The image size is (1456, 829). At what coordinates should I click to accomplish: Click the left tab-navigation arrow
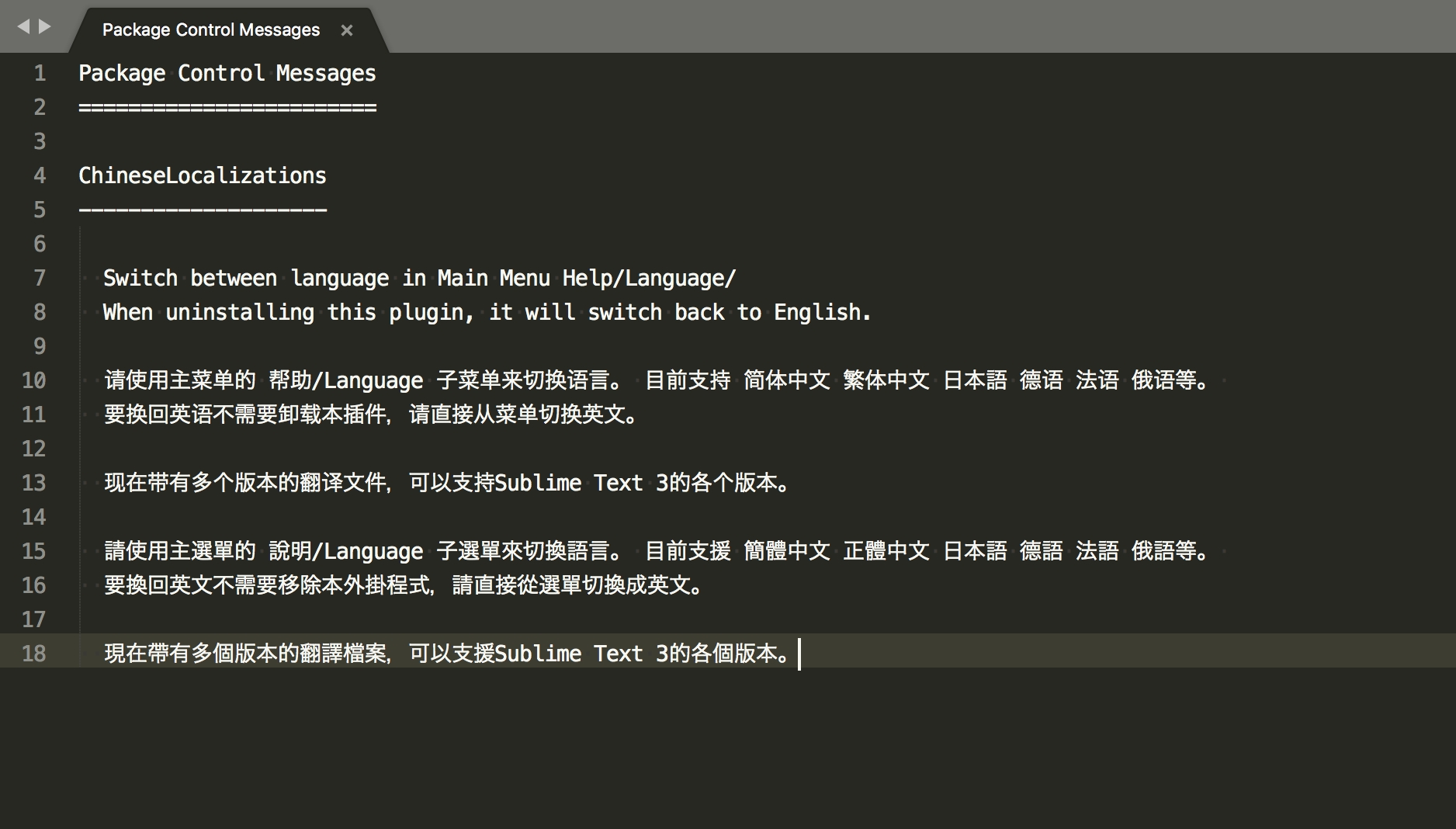click(x=23, y=26)
